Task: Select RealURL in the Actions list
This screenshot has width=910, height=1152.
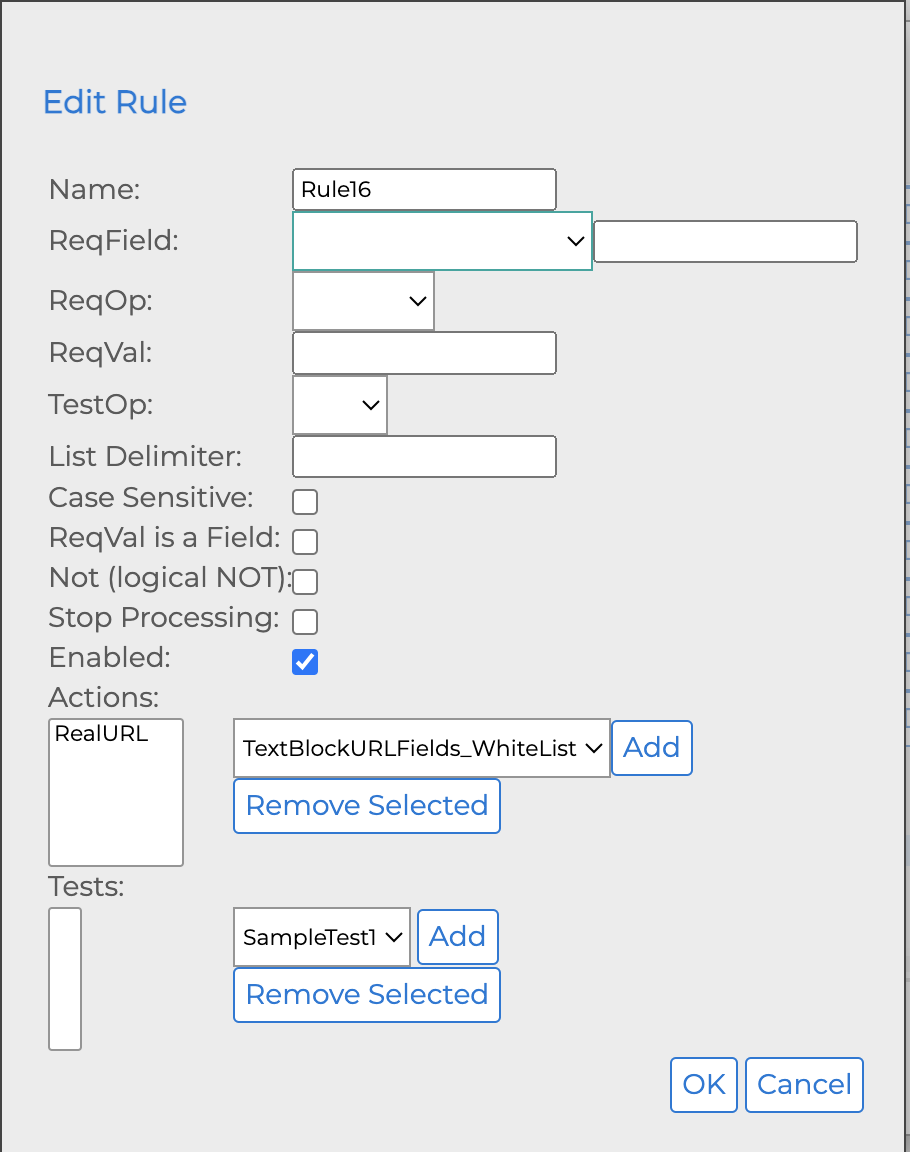Action: click(x=102, y=734)
